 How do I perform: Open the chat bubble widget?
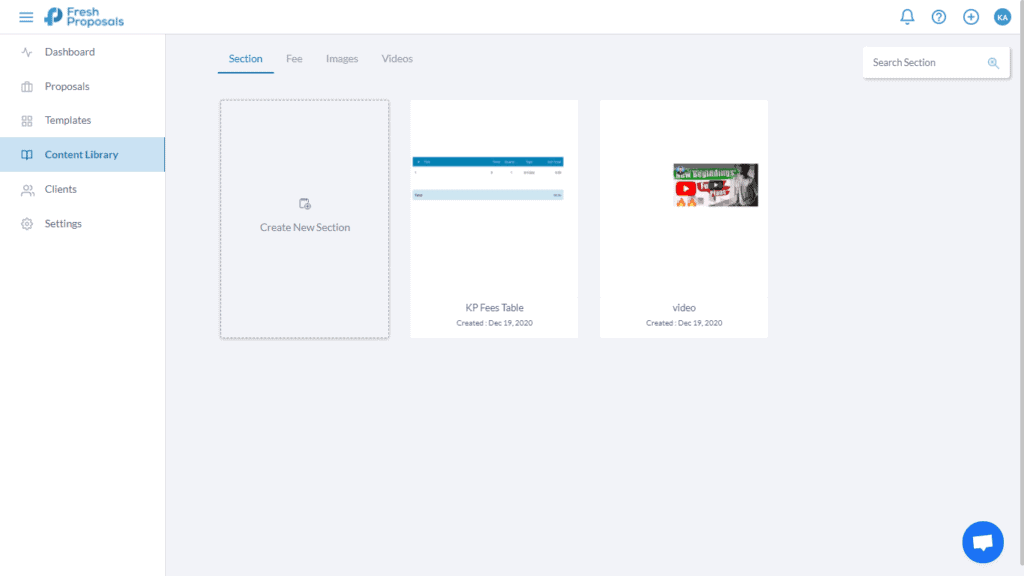click(x=982, y=541)
